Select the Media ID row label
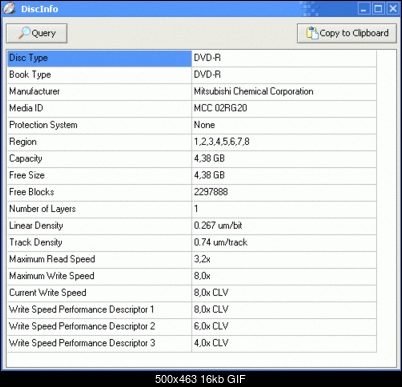 tap(99, 108)
